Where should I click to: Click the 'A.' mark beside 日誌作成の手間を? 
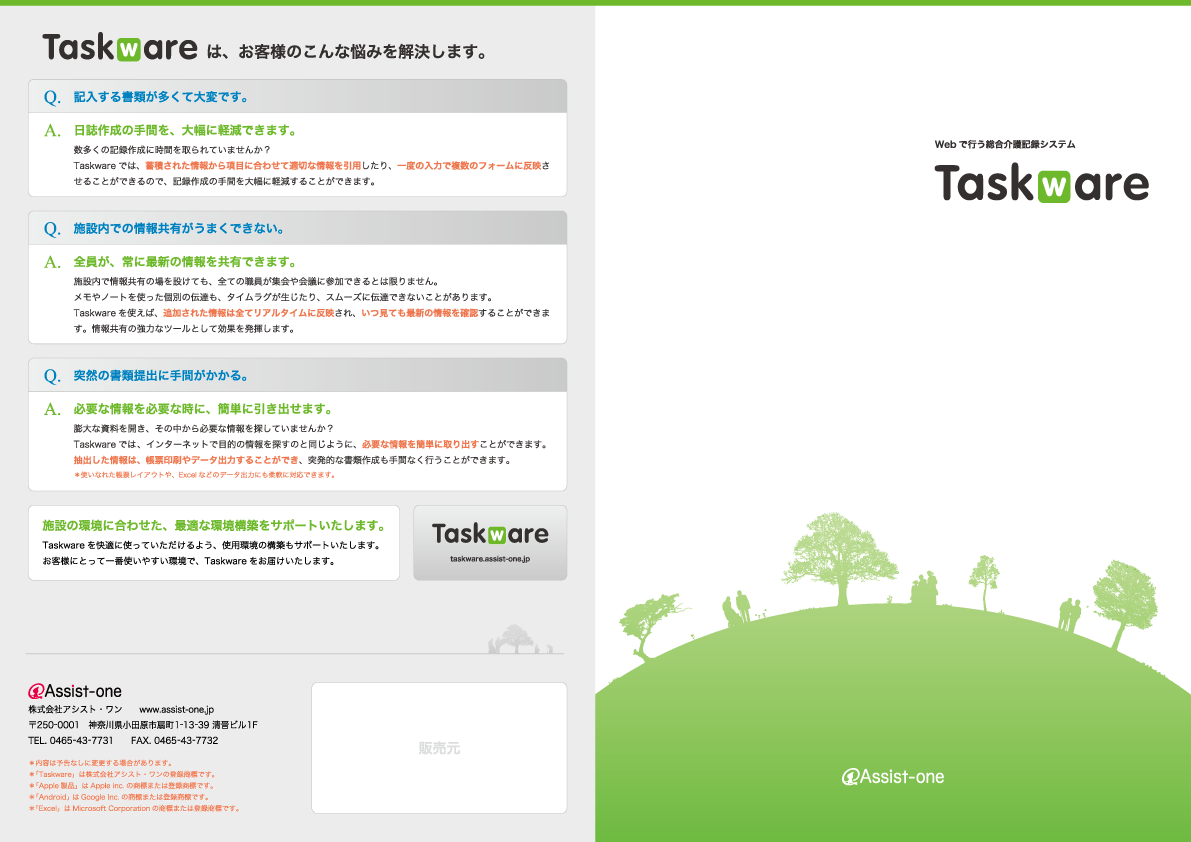[x=52, y=131]
